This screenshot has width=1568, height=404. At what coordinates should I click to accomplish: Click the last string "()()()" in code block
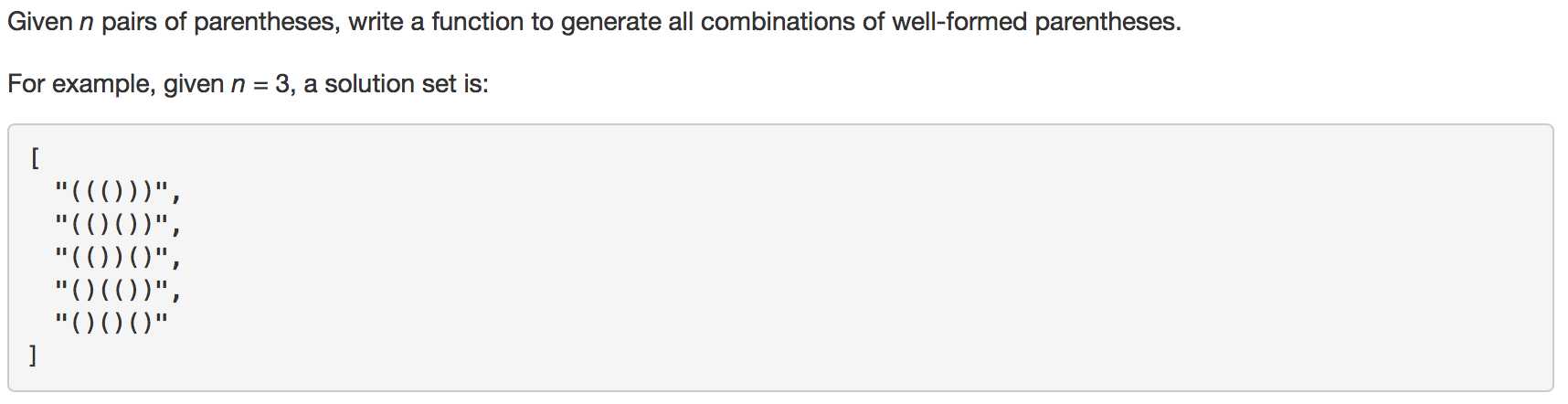click(x=111, y=322)
